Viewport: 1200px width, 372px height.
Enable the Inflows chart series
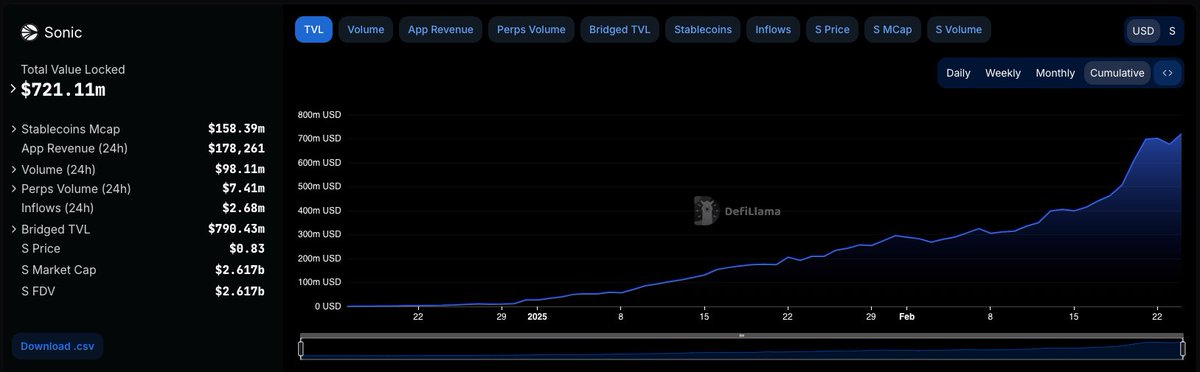coord(773,29)
